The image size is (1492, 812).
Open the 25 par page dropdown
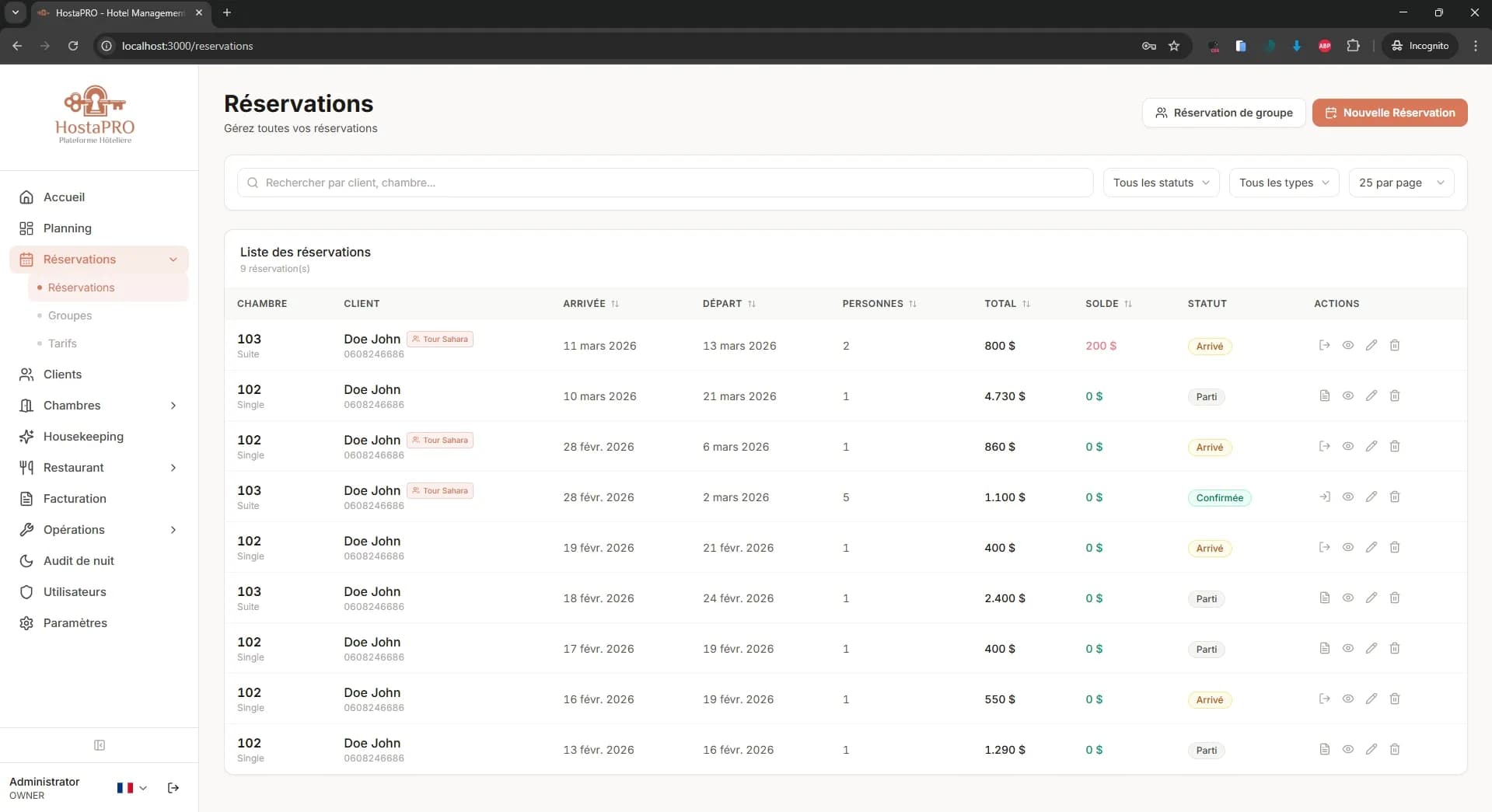1400,183
